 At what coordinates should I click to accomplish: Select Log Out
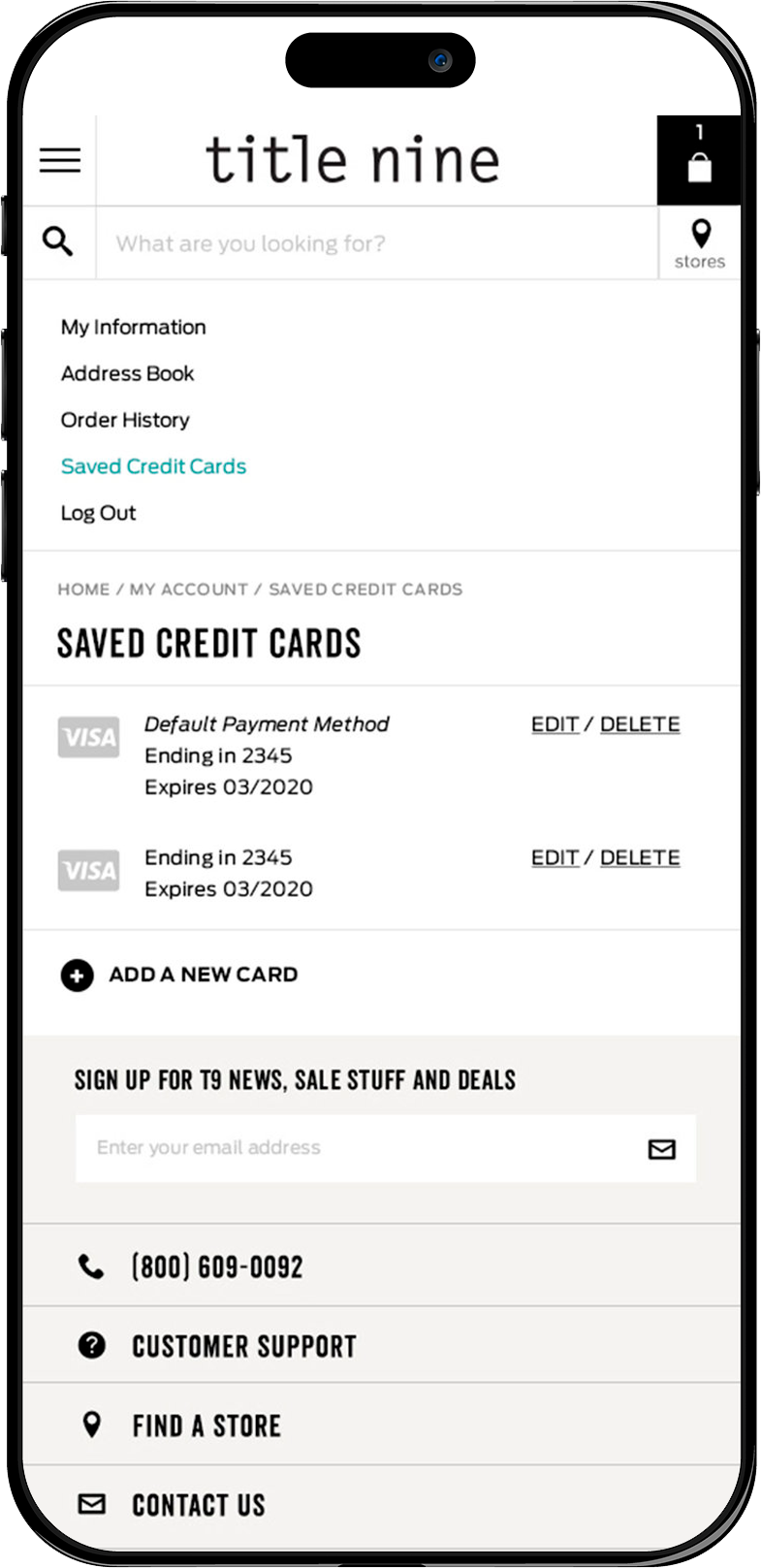click(99, 513)
